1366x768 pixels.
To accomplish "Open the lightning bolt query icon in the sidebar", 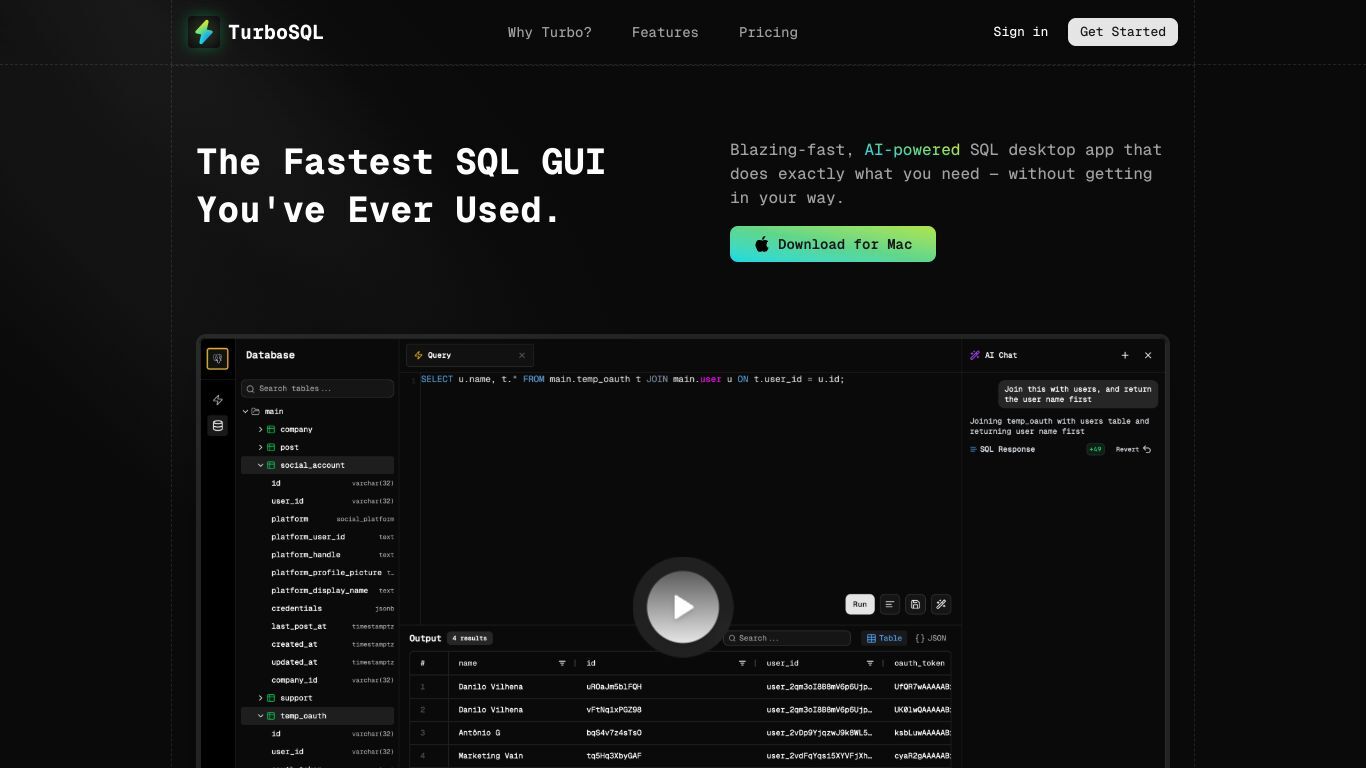I will click(217, 400).
